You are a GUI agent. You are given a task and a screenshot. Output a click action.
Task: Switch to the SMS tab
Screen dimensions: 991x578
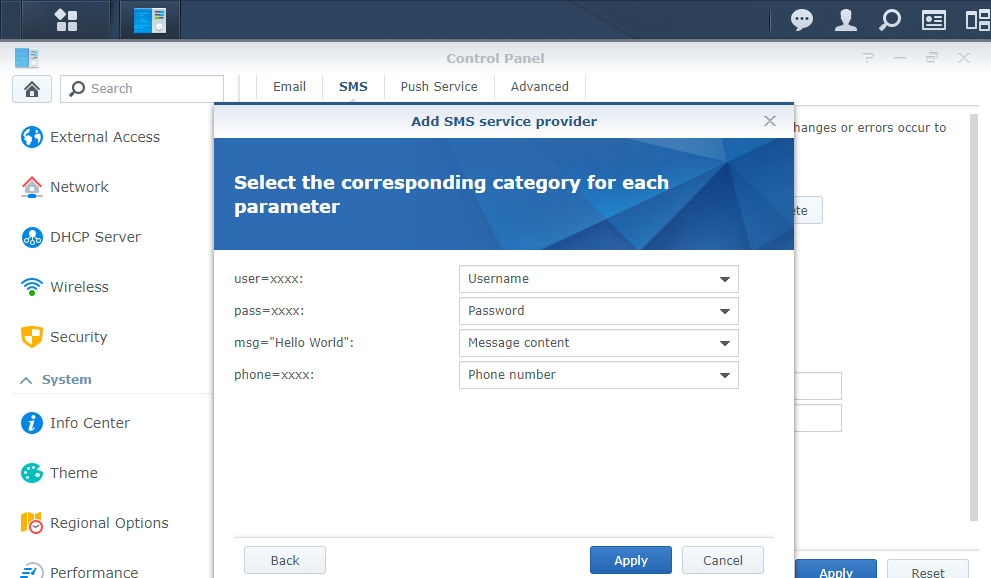coord(353,87)
